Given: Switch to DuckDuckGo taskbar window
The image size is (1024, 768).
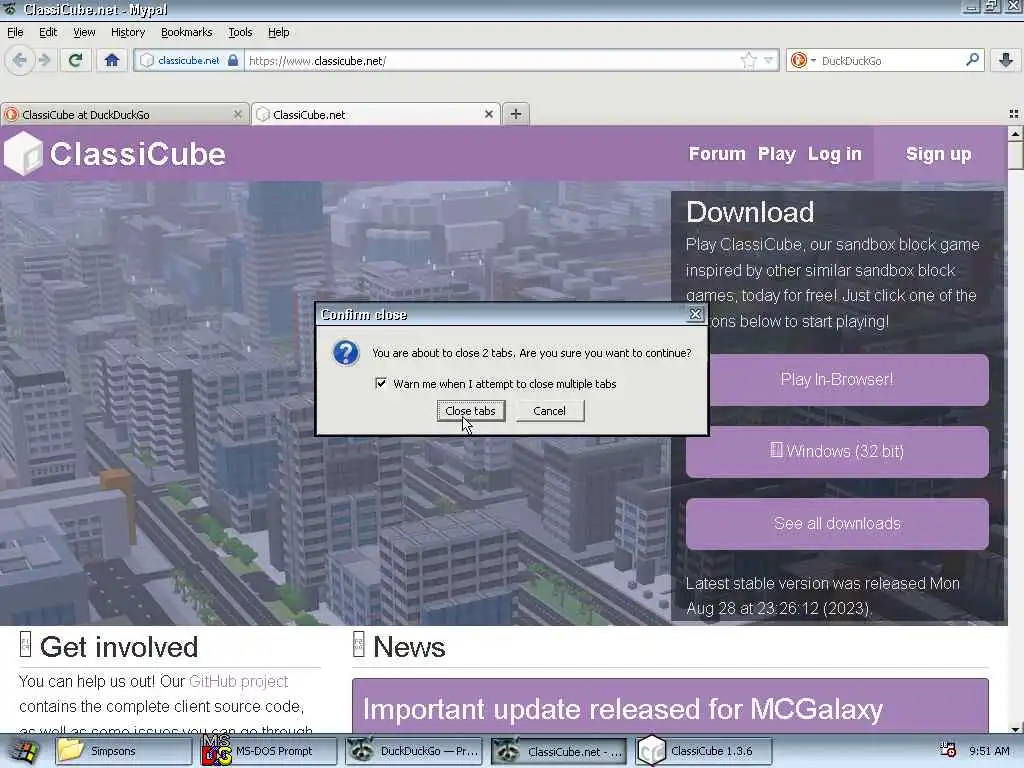Looking at the screenshot, I should (x=414, y=751).
